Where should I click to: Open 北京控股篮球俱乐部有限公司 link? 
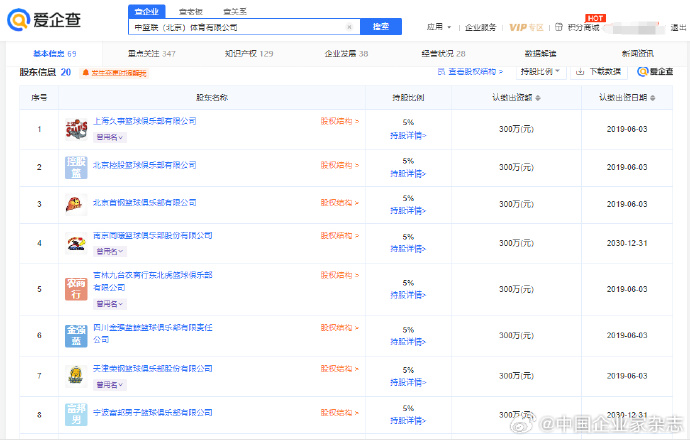144,165
